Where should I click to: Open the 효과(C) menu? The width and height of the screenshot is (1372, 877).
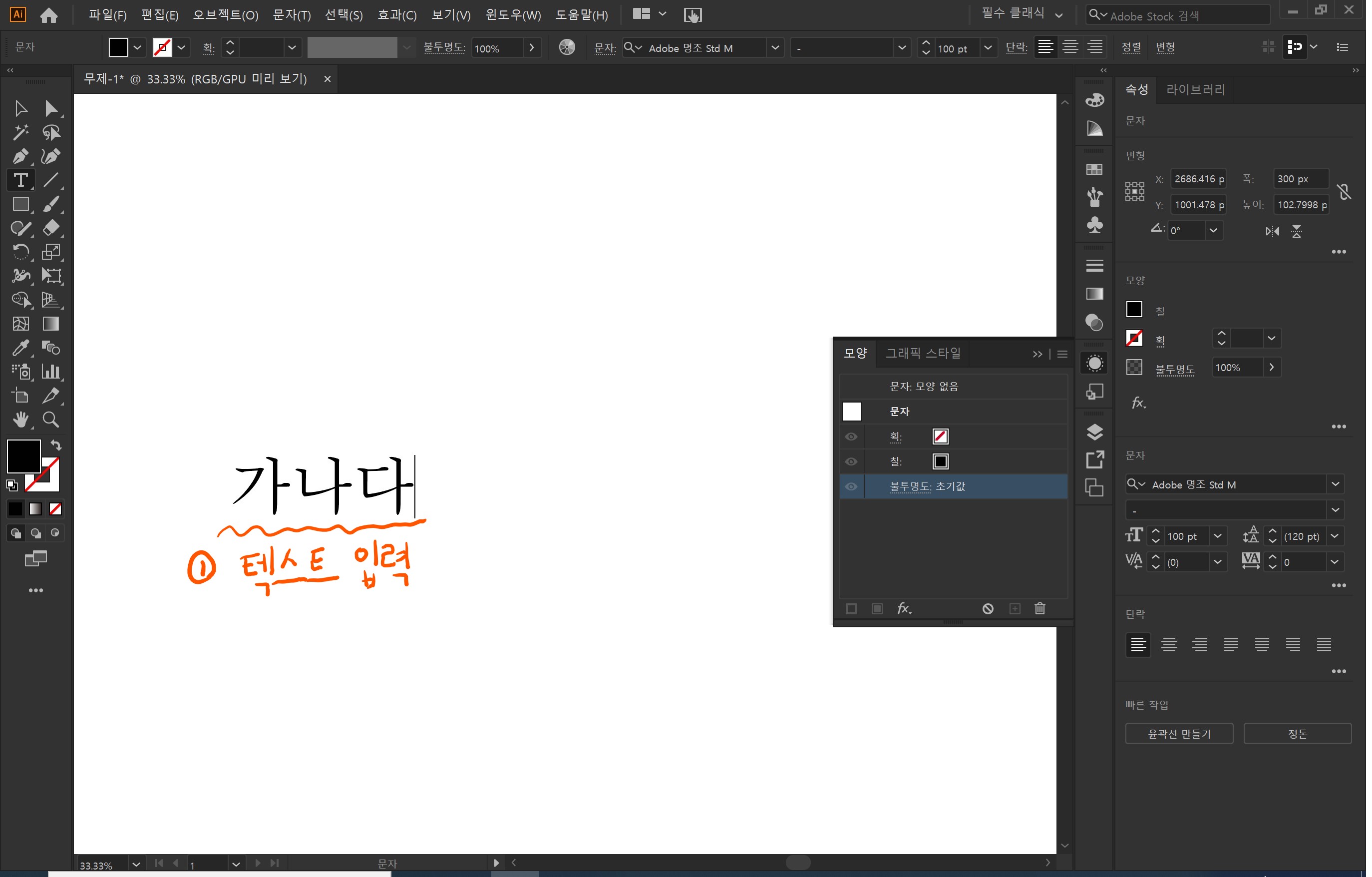point(396,15)
